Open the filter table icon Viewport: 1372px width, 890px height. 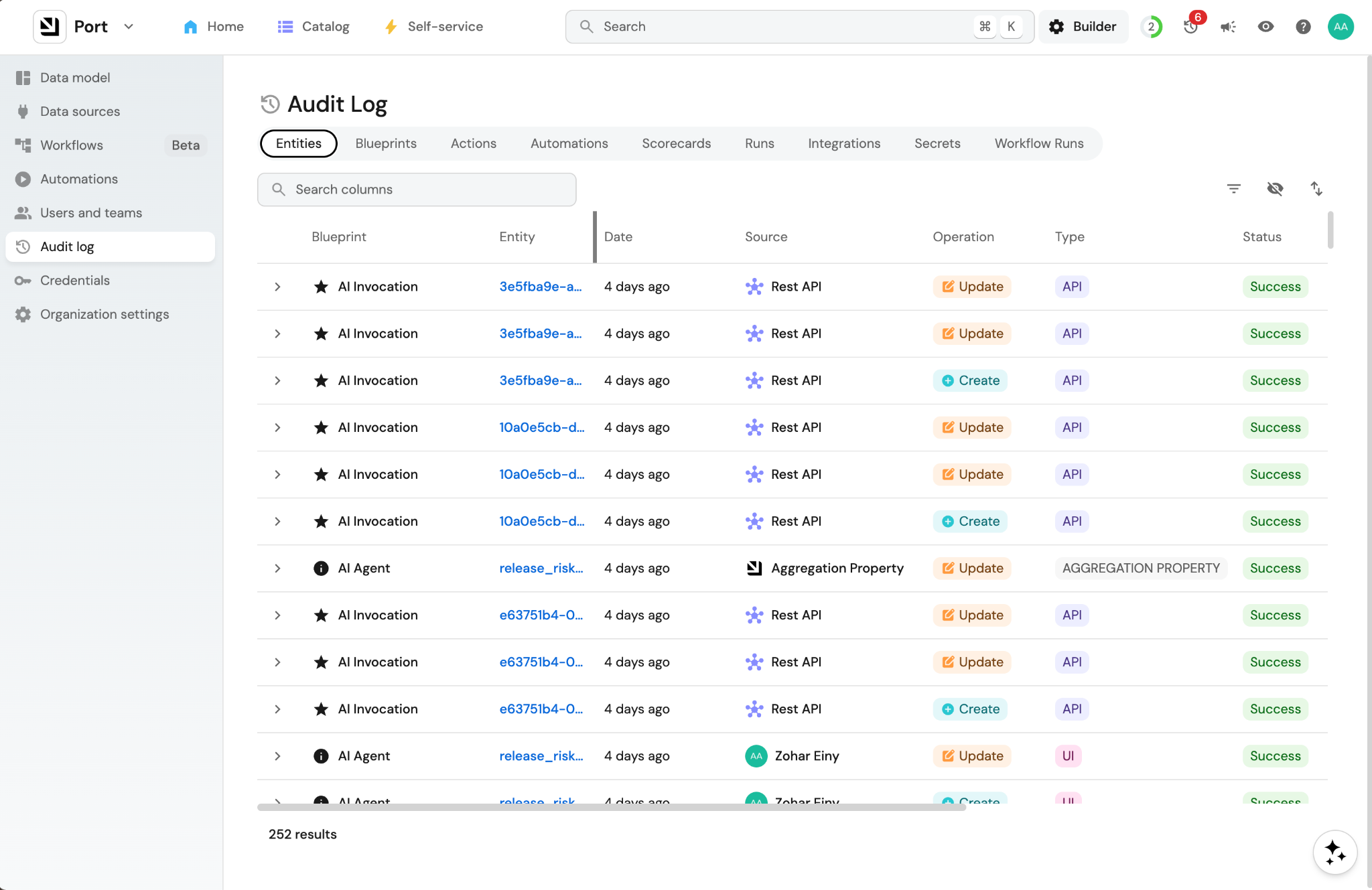tap(1233, 189)
